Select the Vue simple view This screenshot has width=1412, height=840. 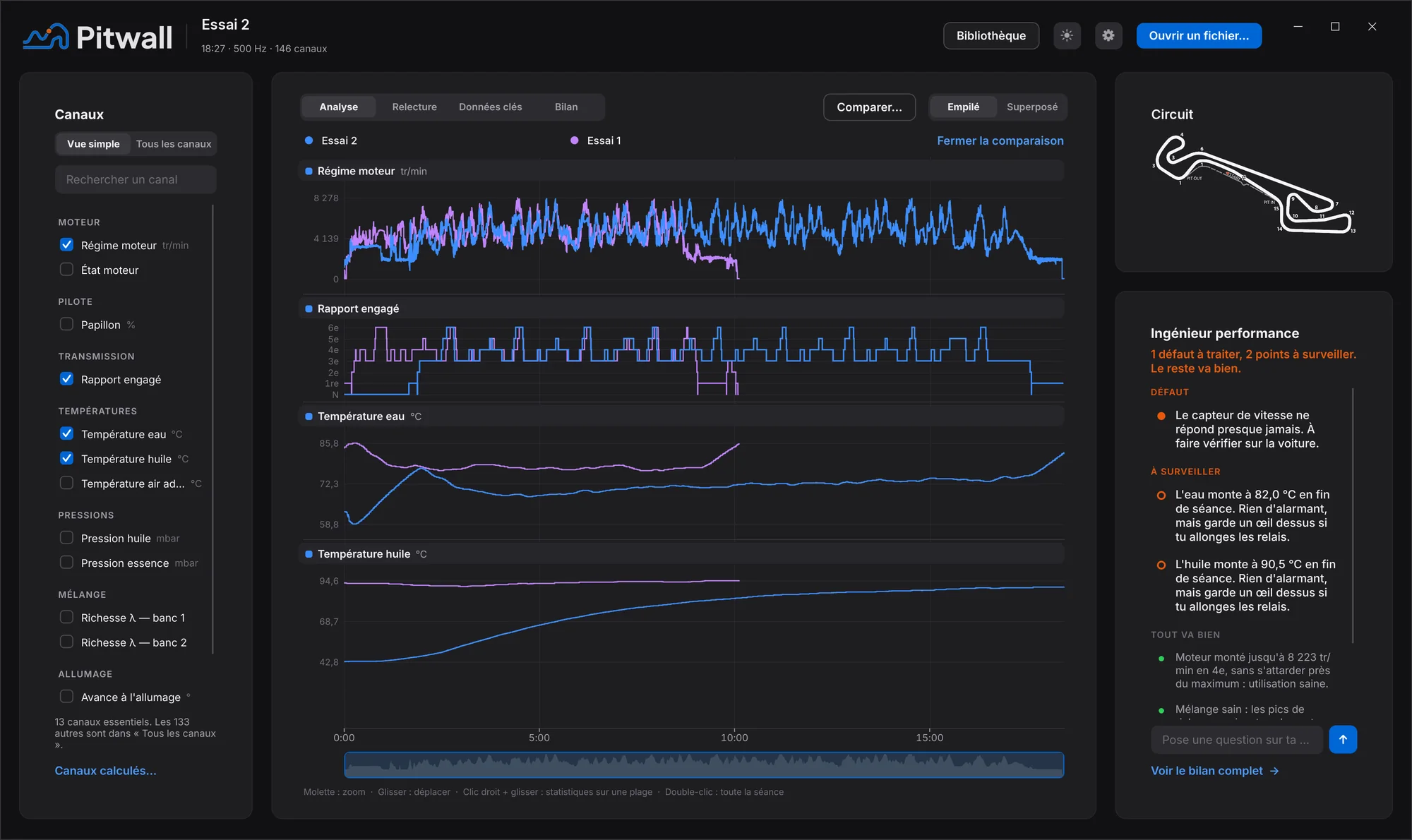click(93, 144)
